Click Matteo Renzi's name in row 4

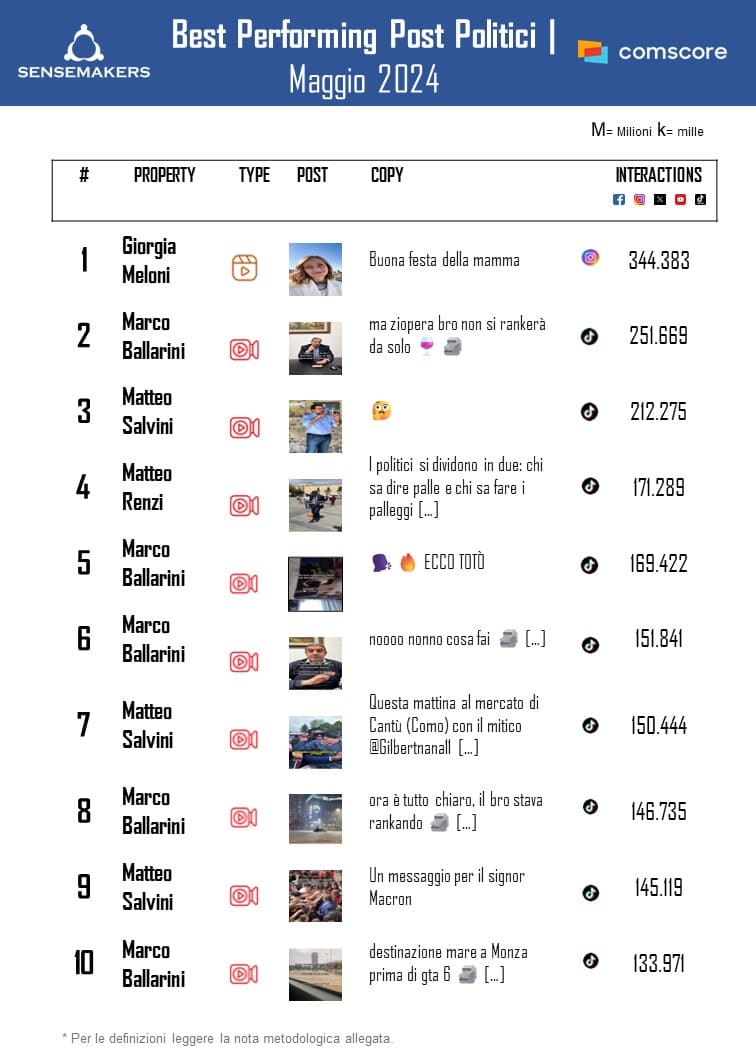147,487
